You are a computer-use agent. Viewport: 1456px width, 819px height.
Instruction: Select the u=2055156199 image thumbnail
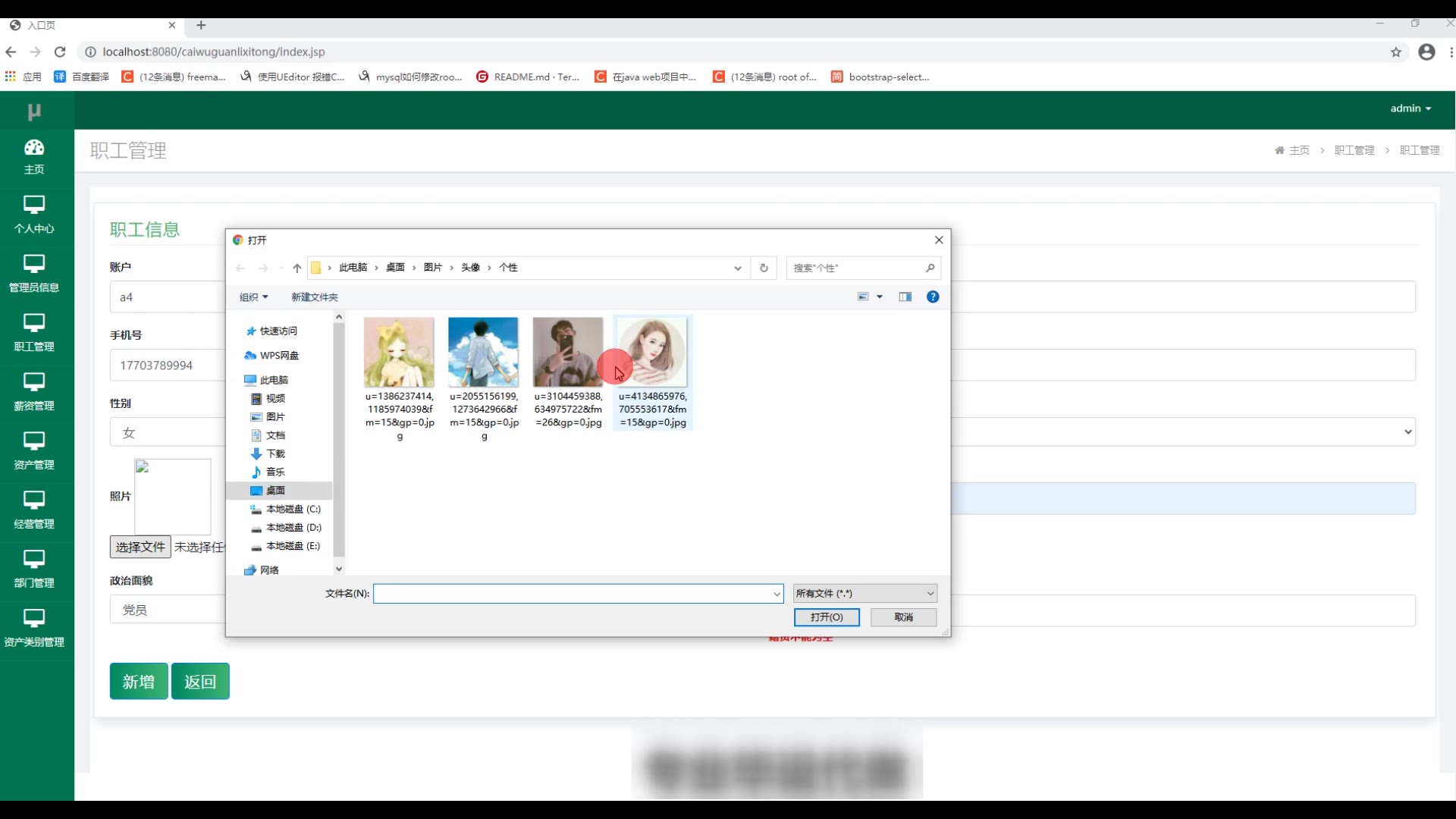[x=483, y=353]
